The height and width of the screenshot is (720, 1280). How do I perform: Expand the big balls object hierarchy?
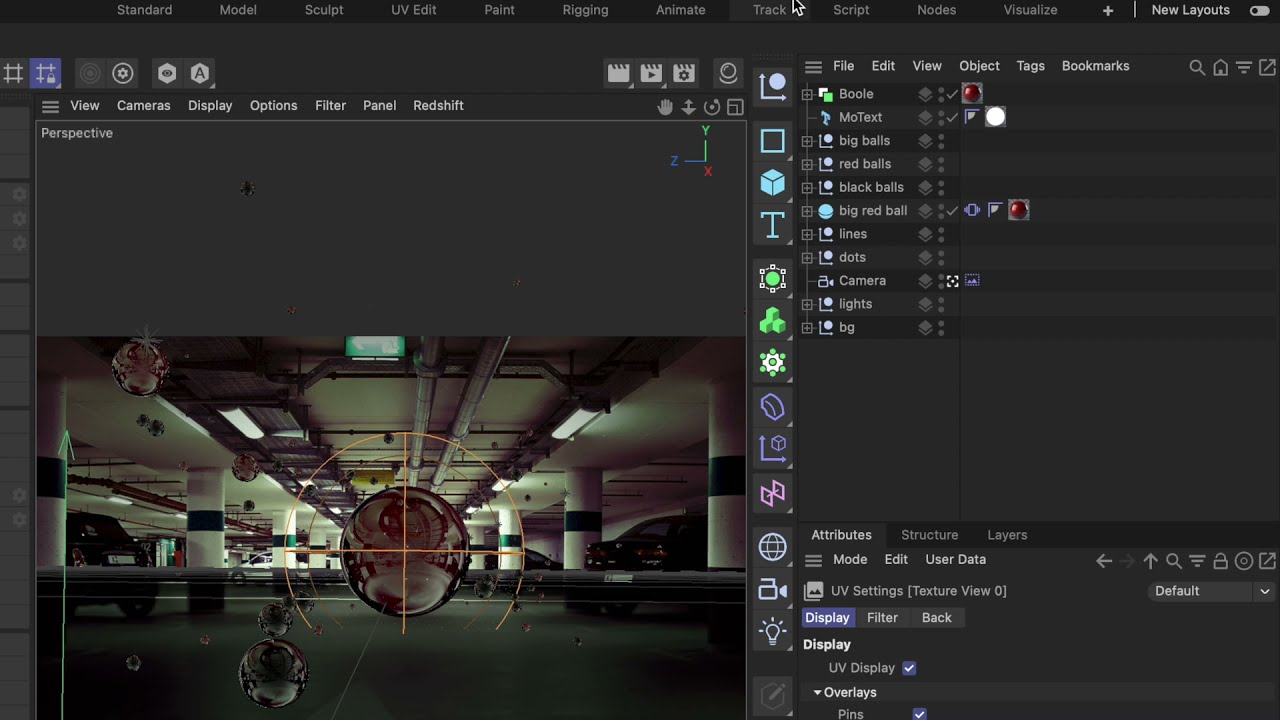click(x=807, y=141)
